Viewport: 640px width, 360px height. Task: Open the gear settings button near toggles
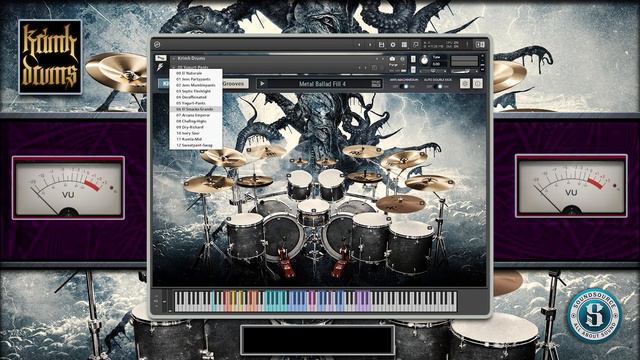pyautogui.click(x=465, y=84)
